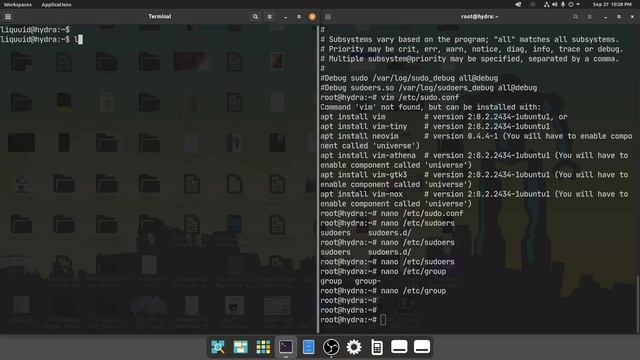Click the microphone icon in system tray
Viewport: 640px width, 360px height.
(x=563, y=4)
